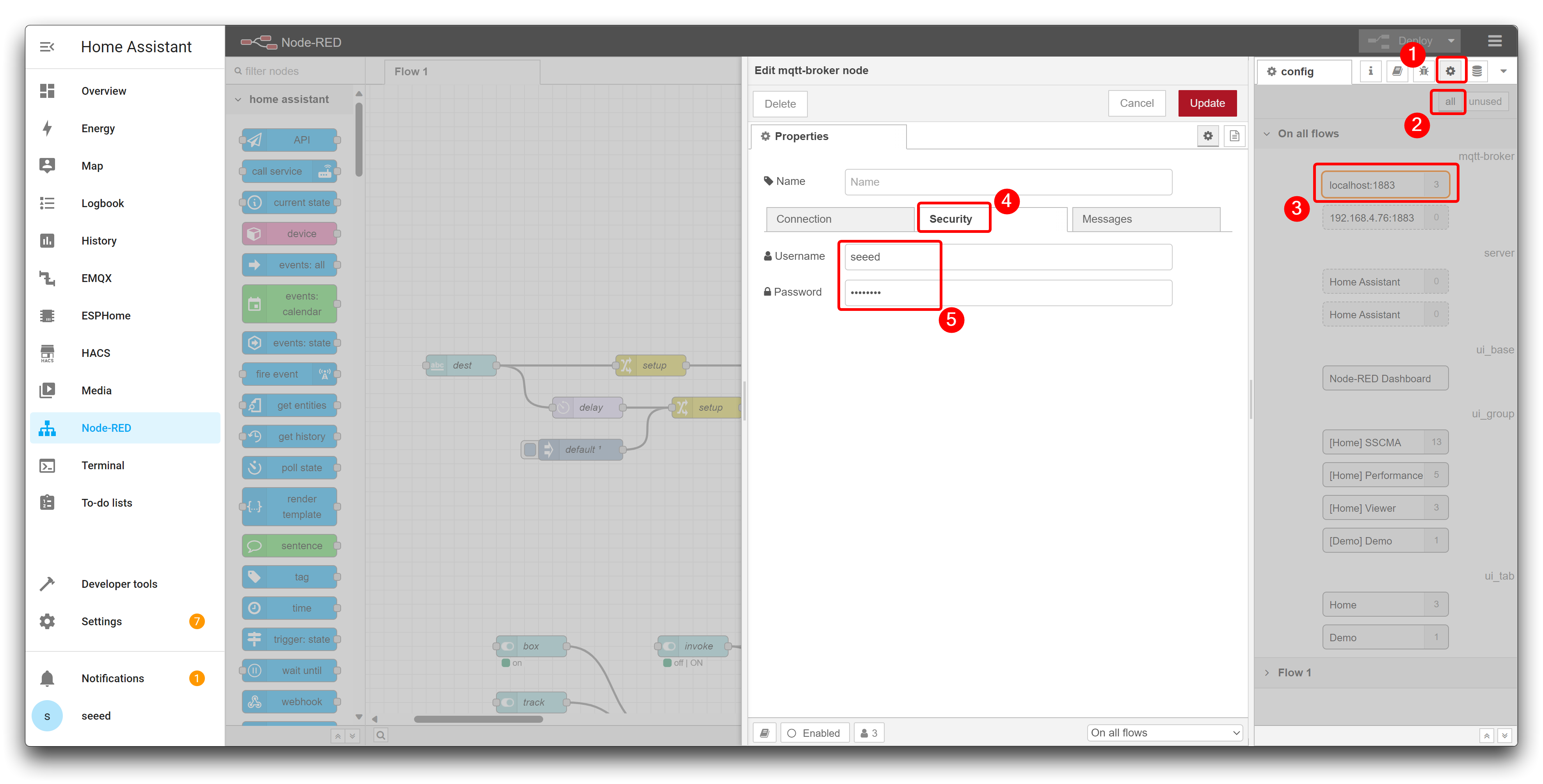Collapse the On all flows section
The image size is (1543, 784).
pos(1267,133)
